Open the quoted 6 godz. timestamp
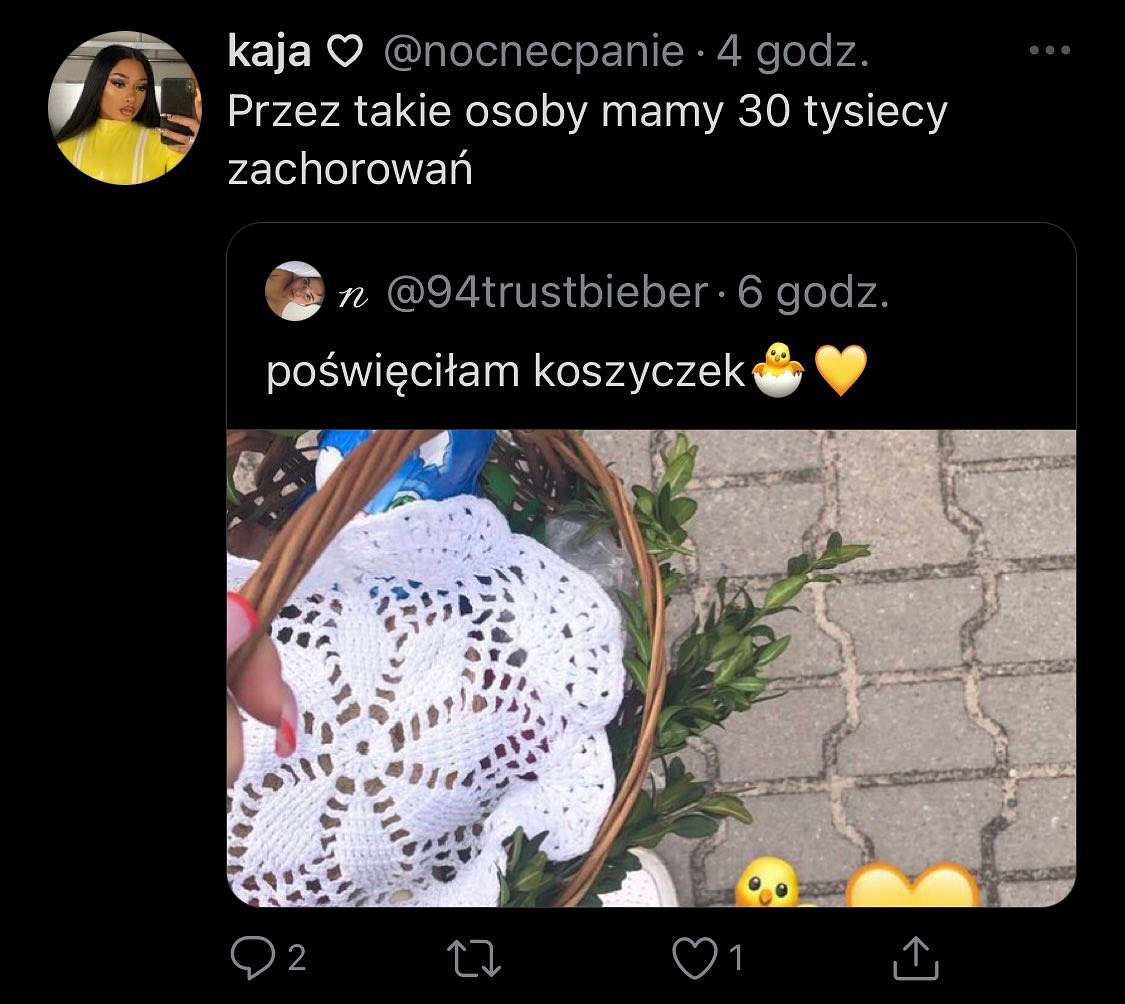This screenshot has height=1004, width=1125. [813, 292]
